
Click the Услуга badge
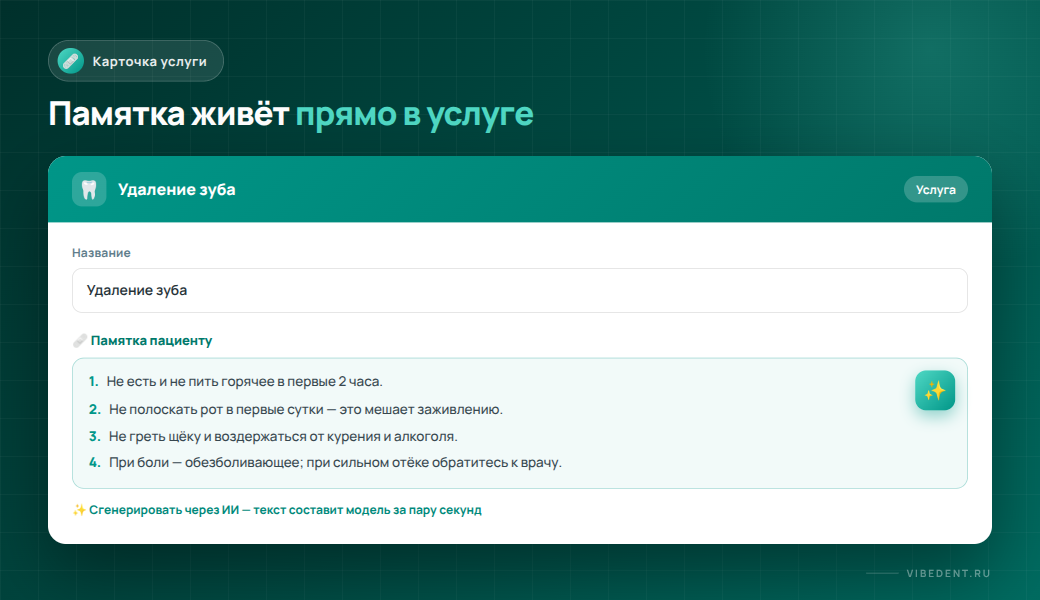935,190
